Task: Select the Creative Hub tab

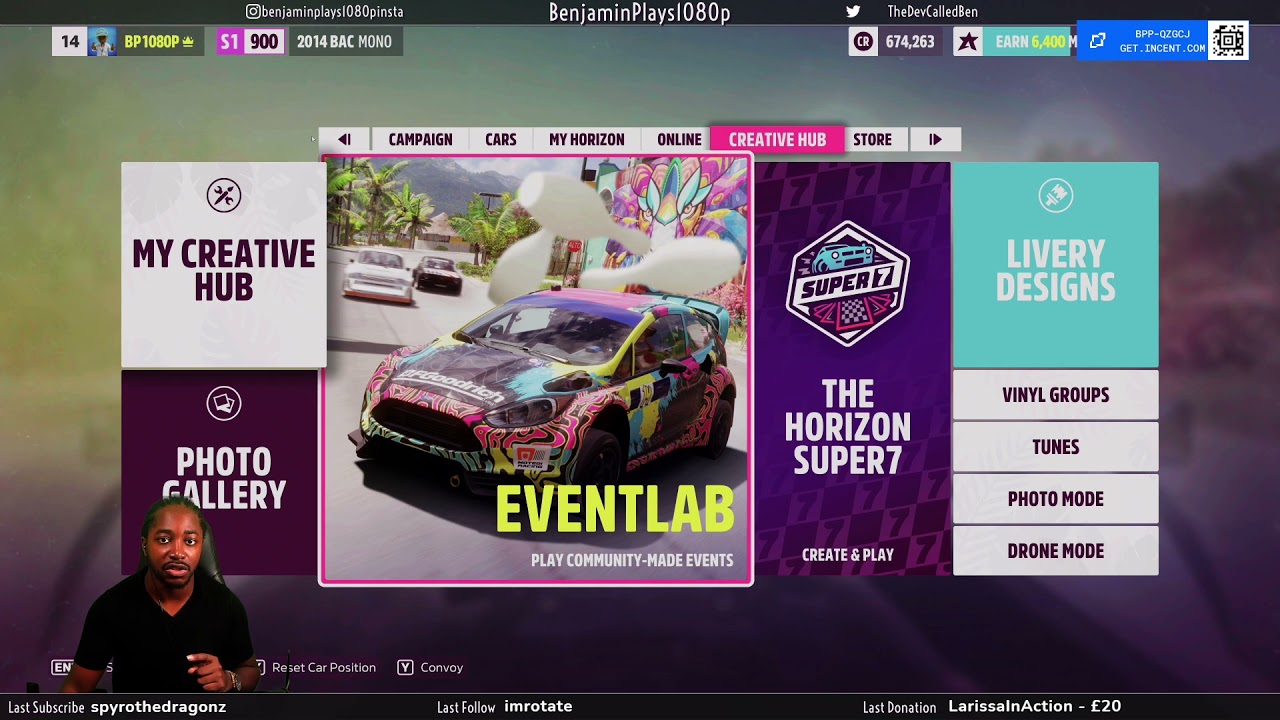Action: (777, 139)
